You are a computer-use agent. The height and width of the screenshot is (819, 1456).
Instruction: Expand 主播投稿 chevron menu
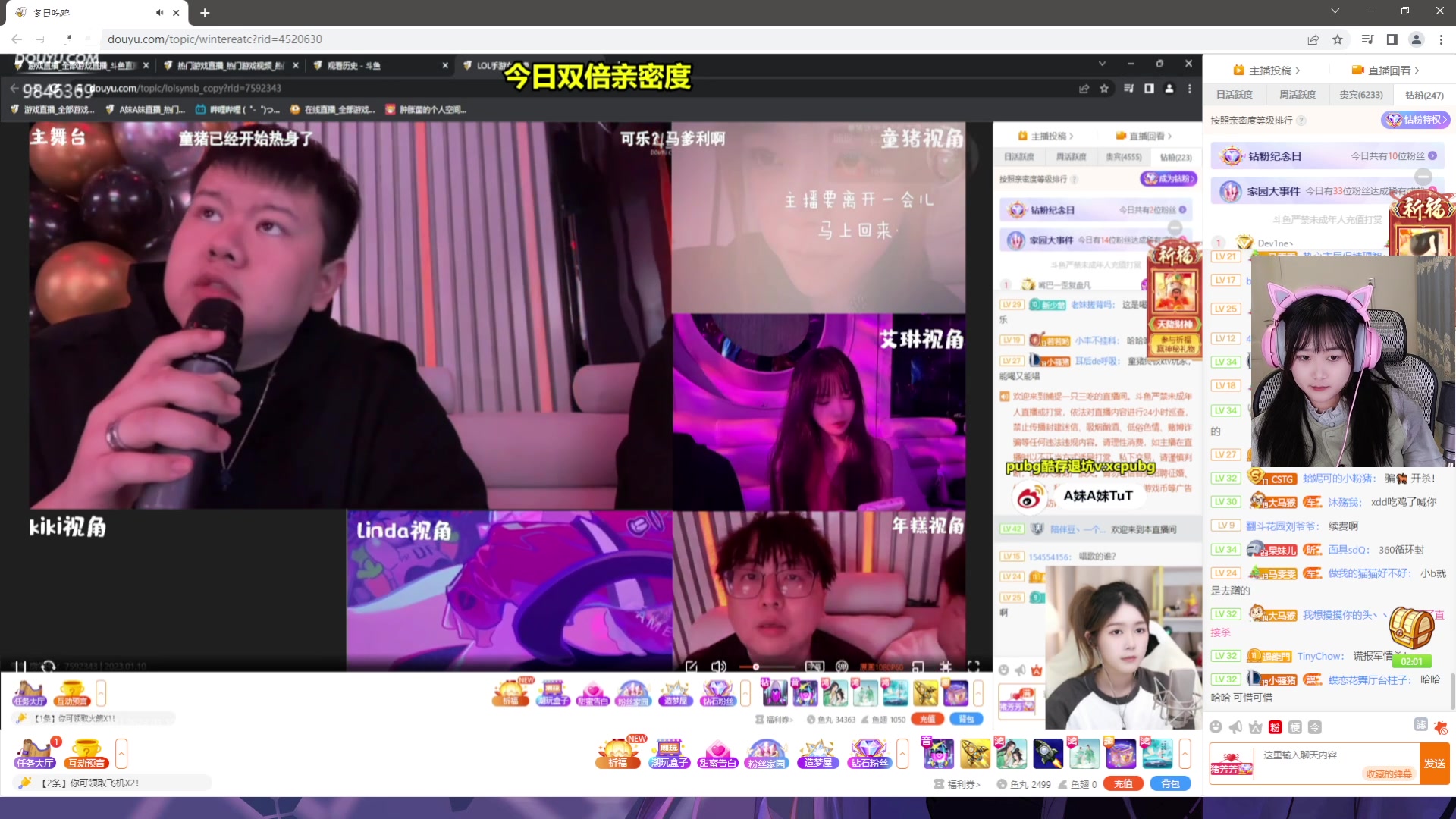pyautogui.click(x=1298, y=71)
